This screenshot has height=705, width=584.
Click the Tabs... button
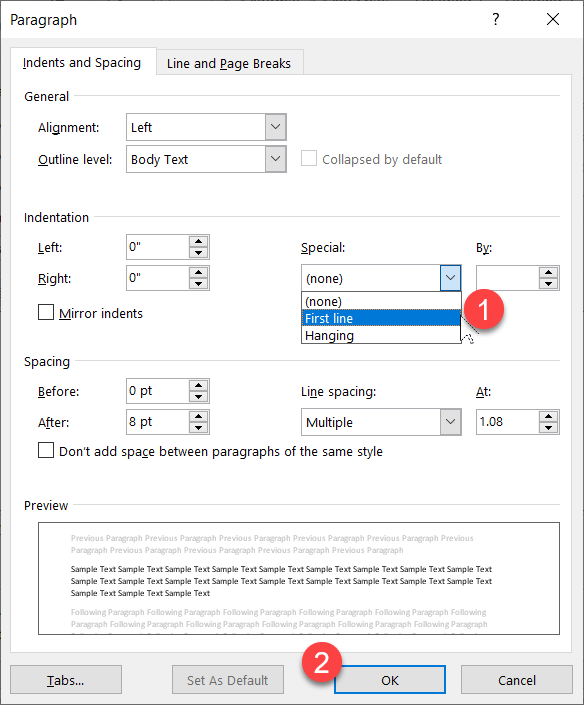[x=66, y=680]
